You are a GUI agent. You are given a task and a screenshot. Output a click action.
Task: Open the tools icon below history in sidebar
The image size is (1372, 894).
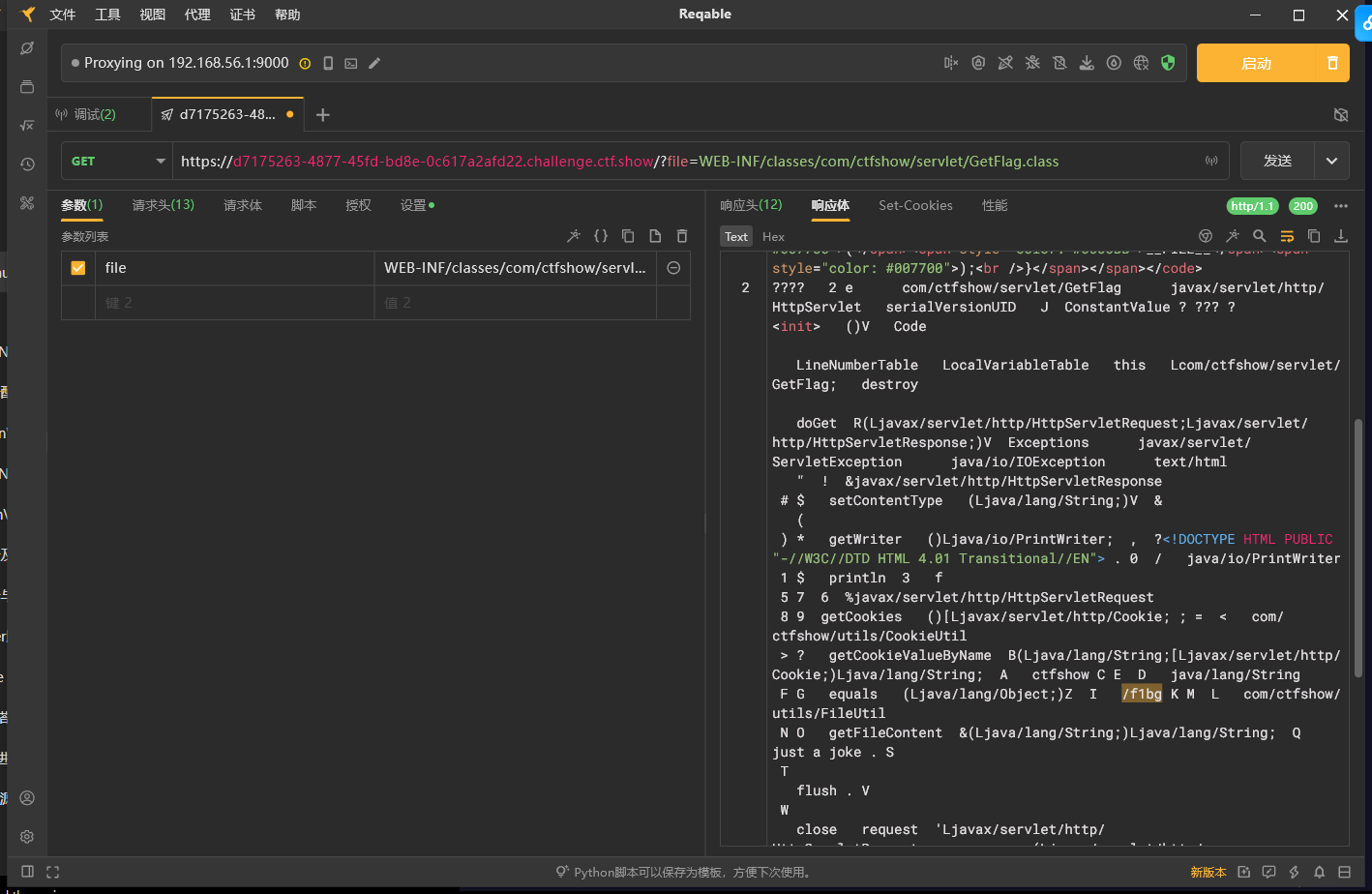pos(27,203)
